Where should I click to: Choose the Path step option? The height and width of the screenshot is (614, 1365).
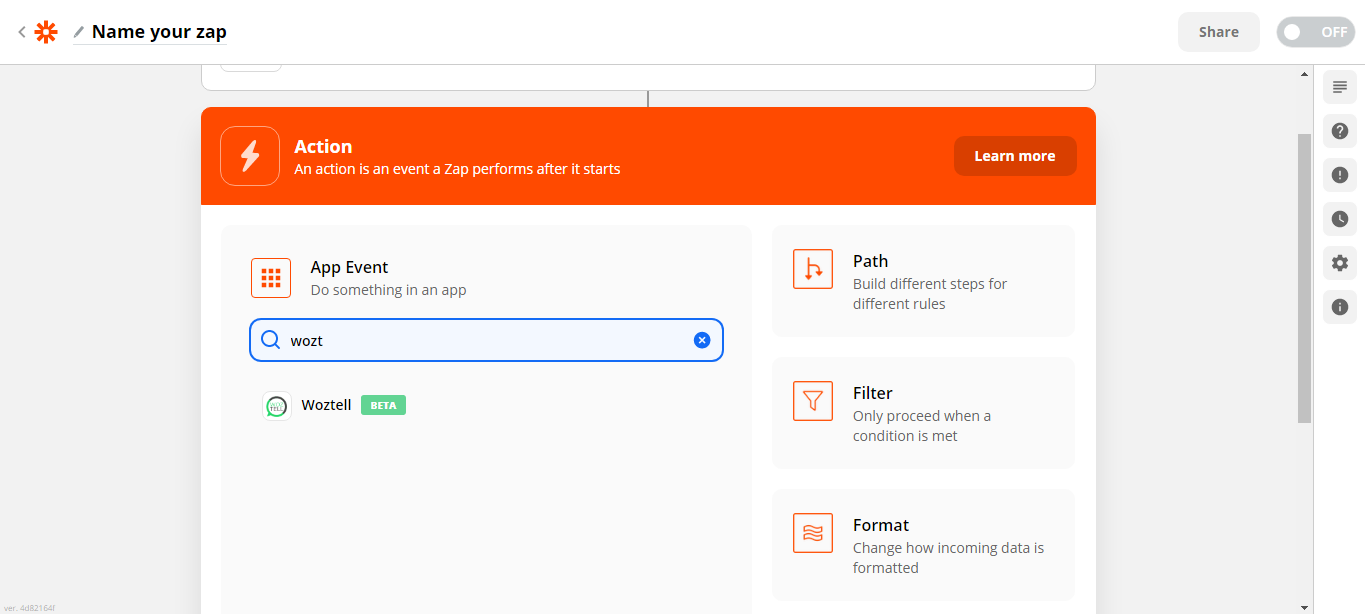(923, 281)
